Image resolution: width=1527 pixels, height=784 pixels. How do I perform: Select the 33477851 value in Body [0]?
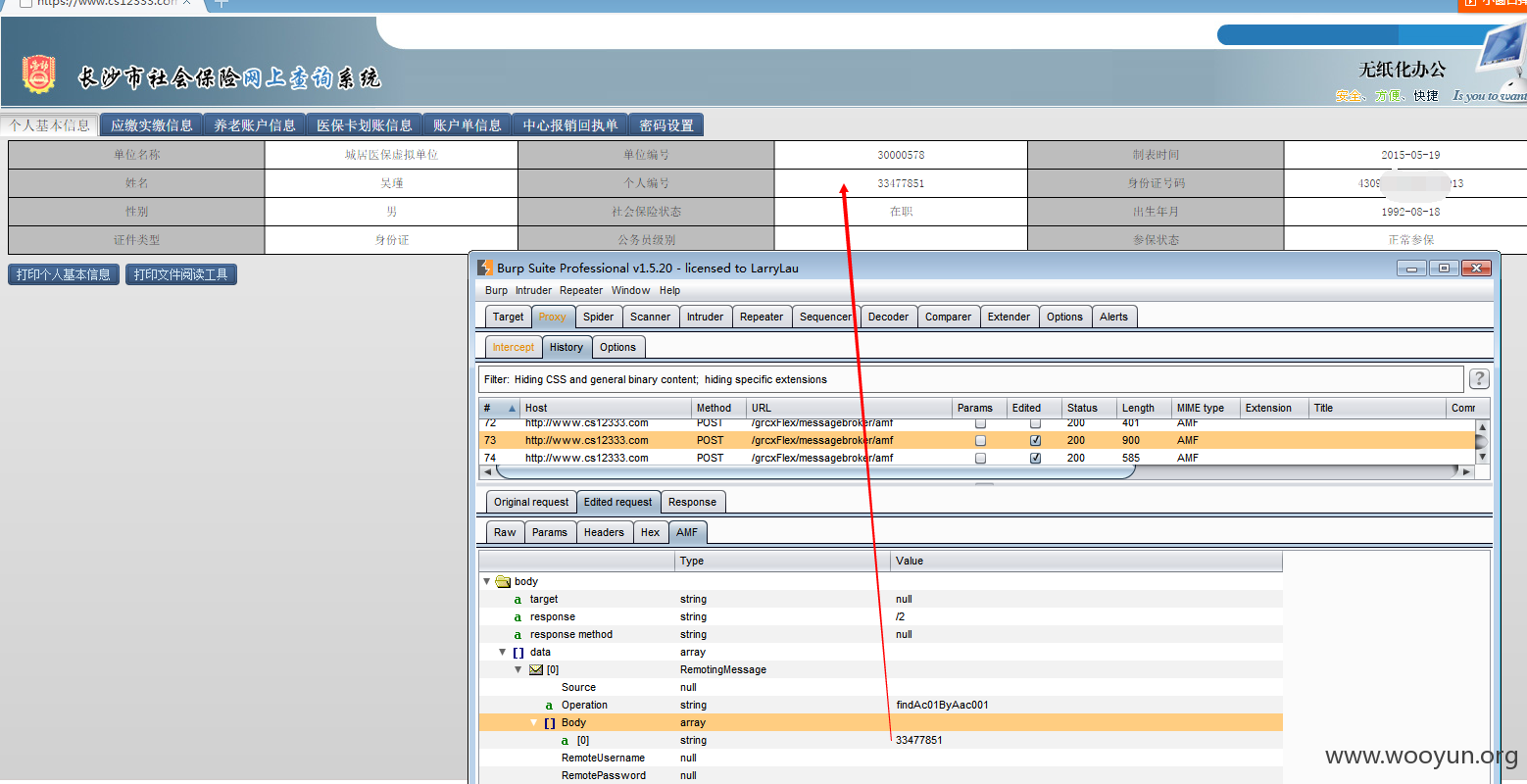[x=919, y=740]
